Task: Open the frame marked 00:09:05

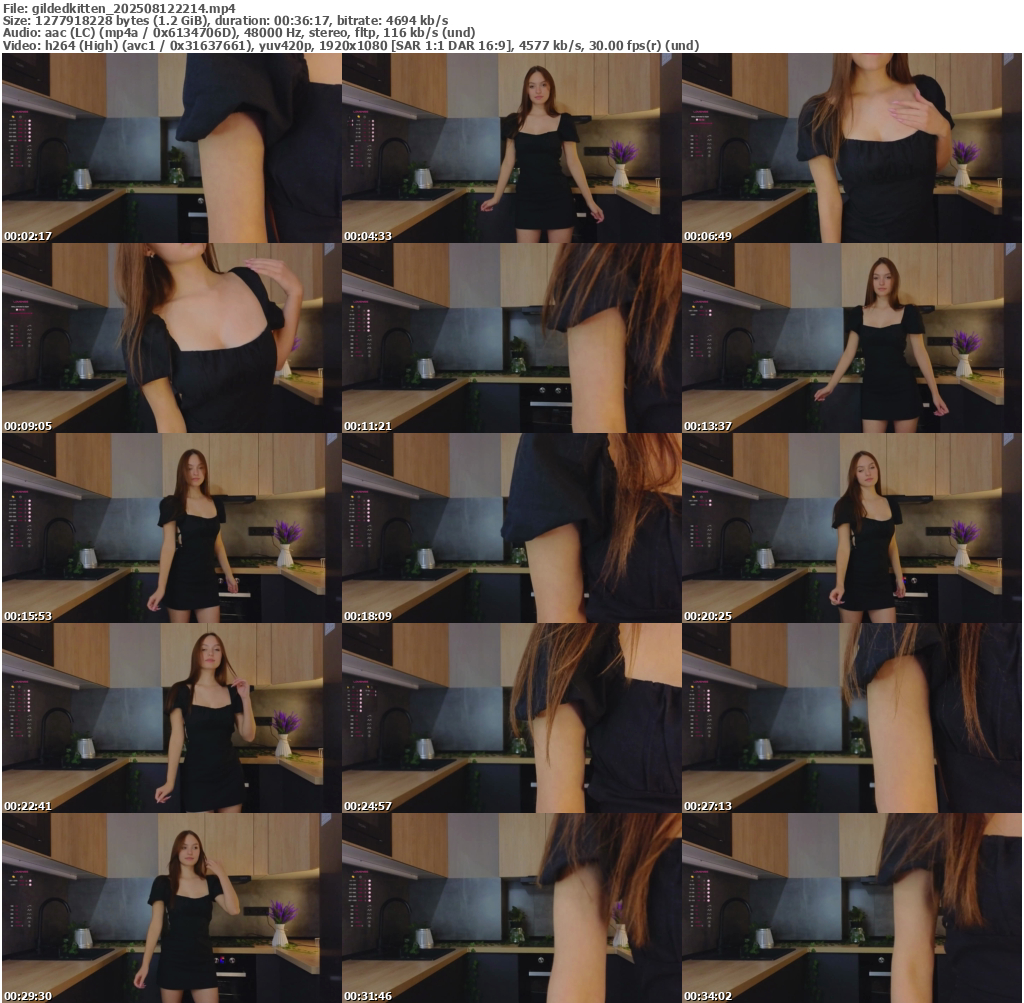Action: (171, 338)
